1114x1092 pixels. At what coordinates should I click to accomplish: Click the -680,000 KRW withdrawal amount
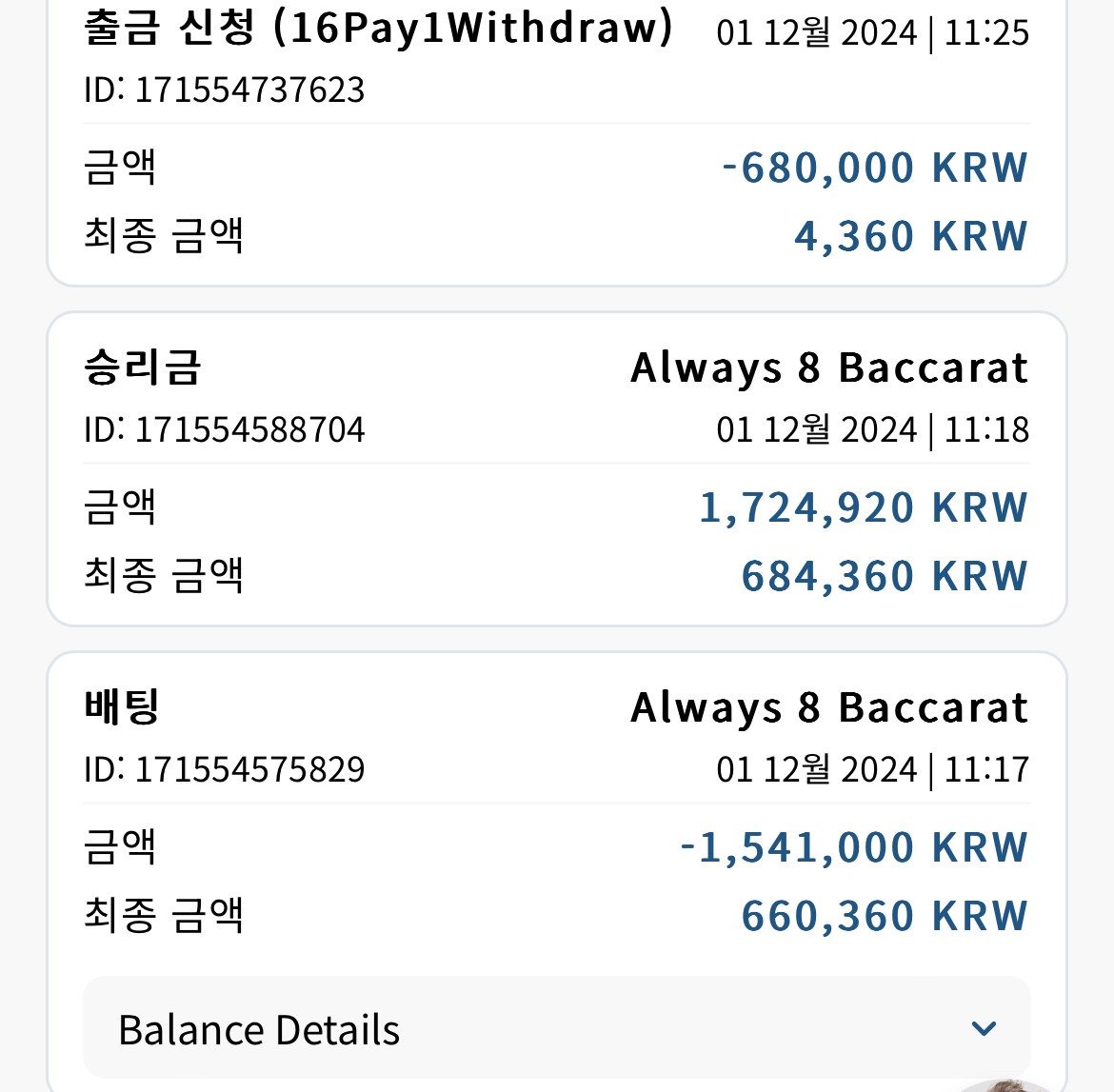tap(875, 168)
